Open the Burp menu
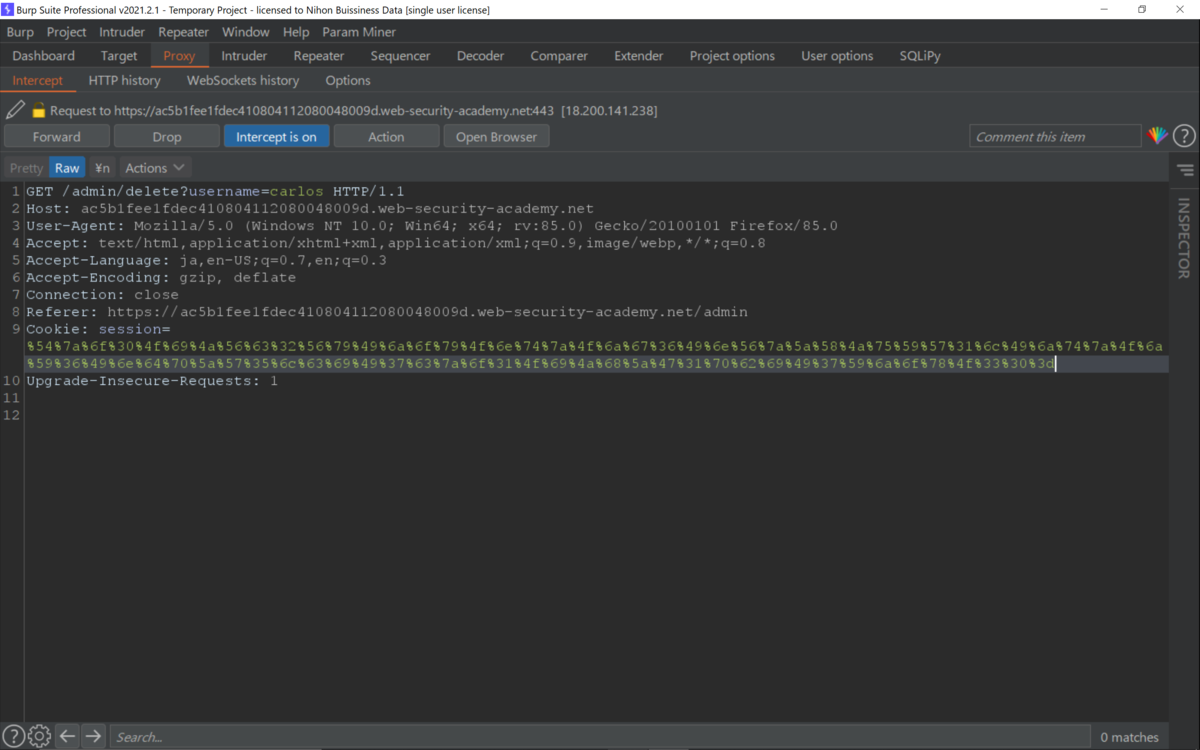 point(20,32)
